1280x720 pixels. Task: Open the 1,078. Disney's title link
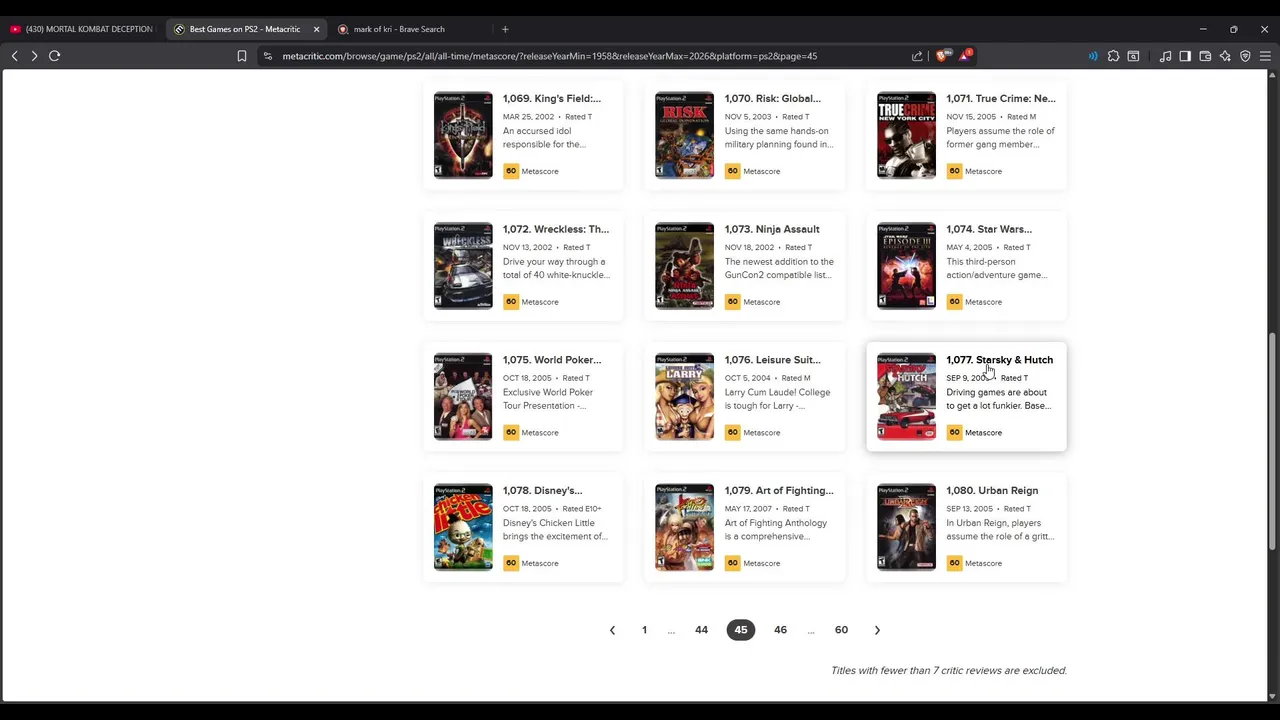point(542,491)
